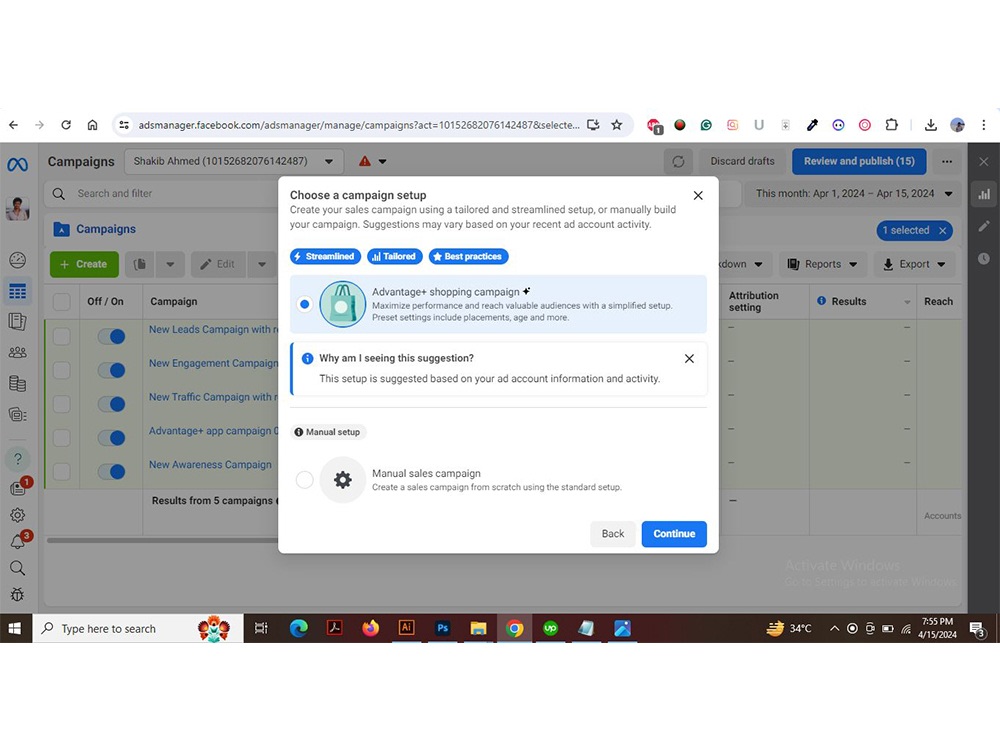Toggle off New Traffic Campaign switch
The image size is (1000, 750).
[112, 404]
